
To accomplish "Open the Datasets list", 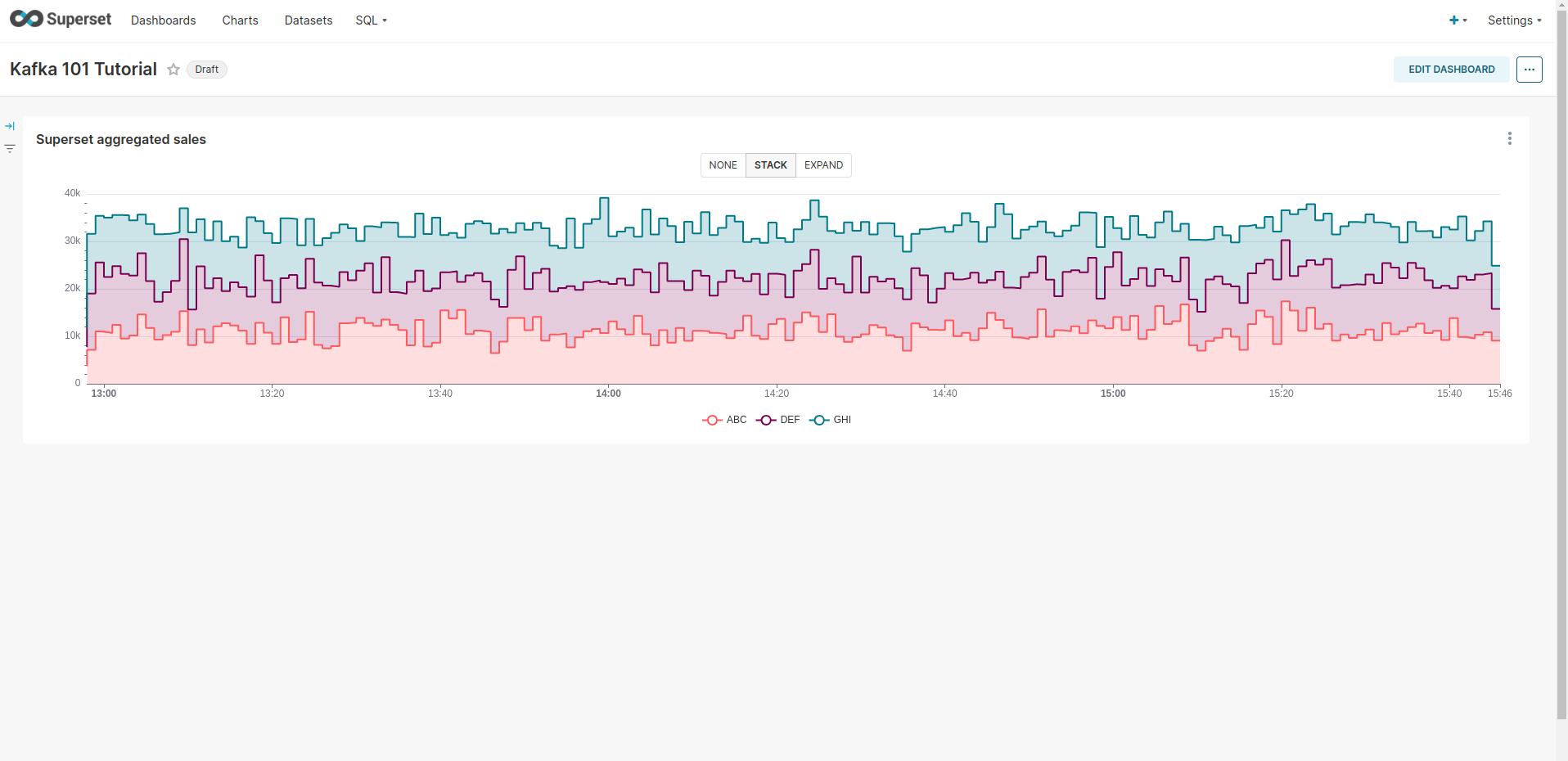I will pyautogui.click(x=308, y=20).
